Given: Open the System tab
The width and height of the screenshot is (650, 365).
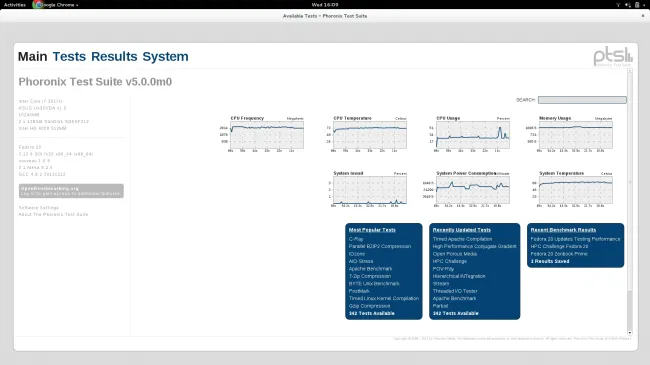Looking at the screenshot, I should pyautogui.click(x=165, y=56).
